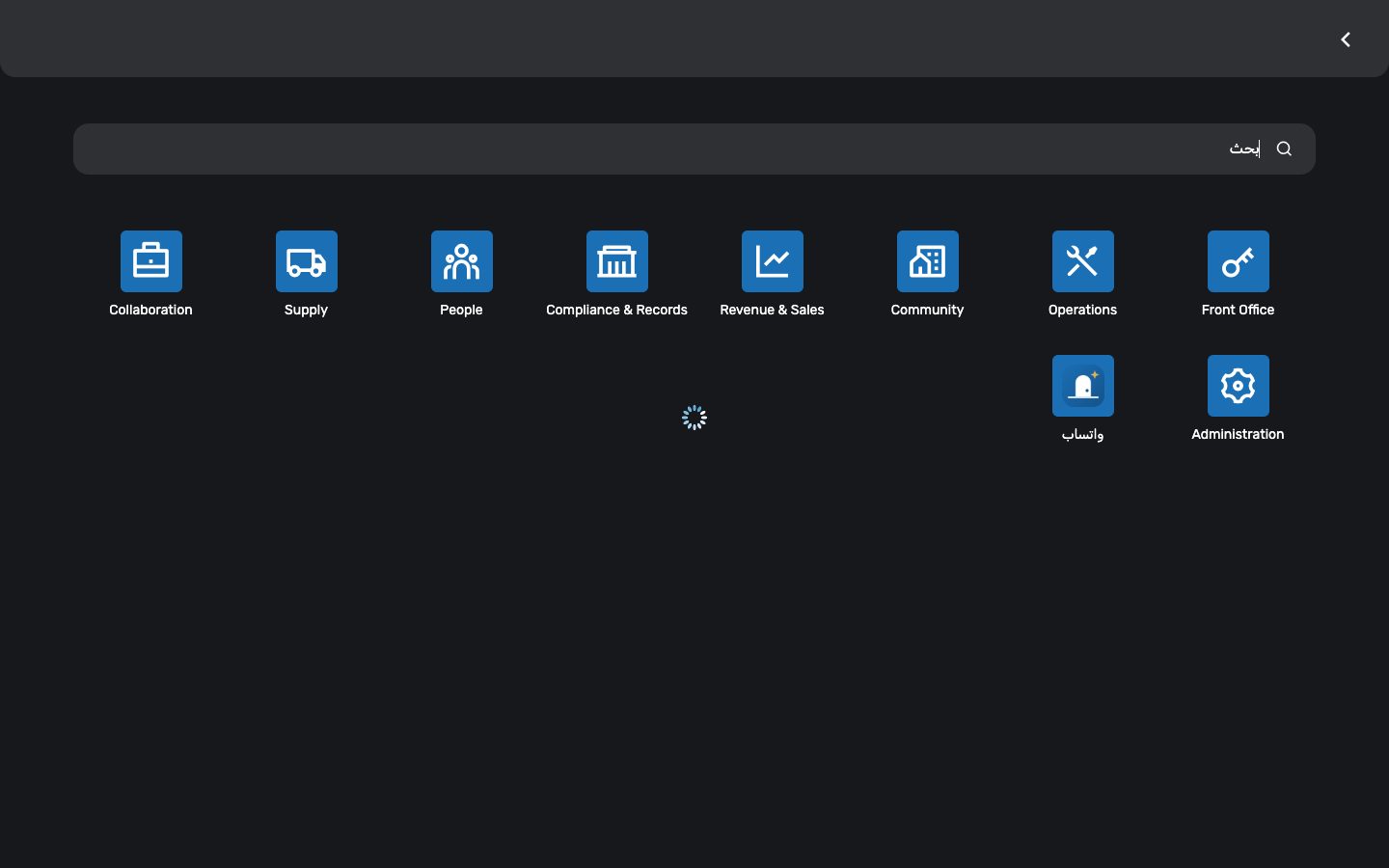Open the Supply truck app
Viewport: 1389px width, 868px height.
tap(307, 261)
